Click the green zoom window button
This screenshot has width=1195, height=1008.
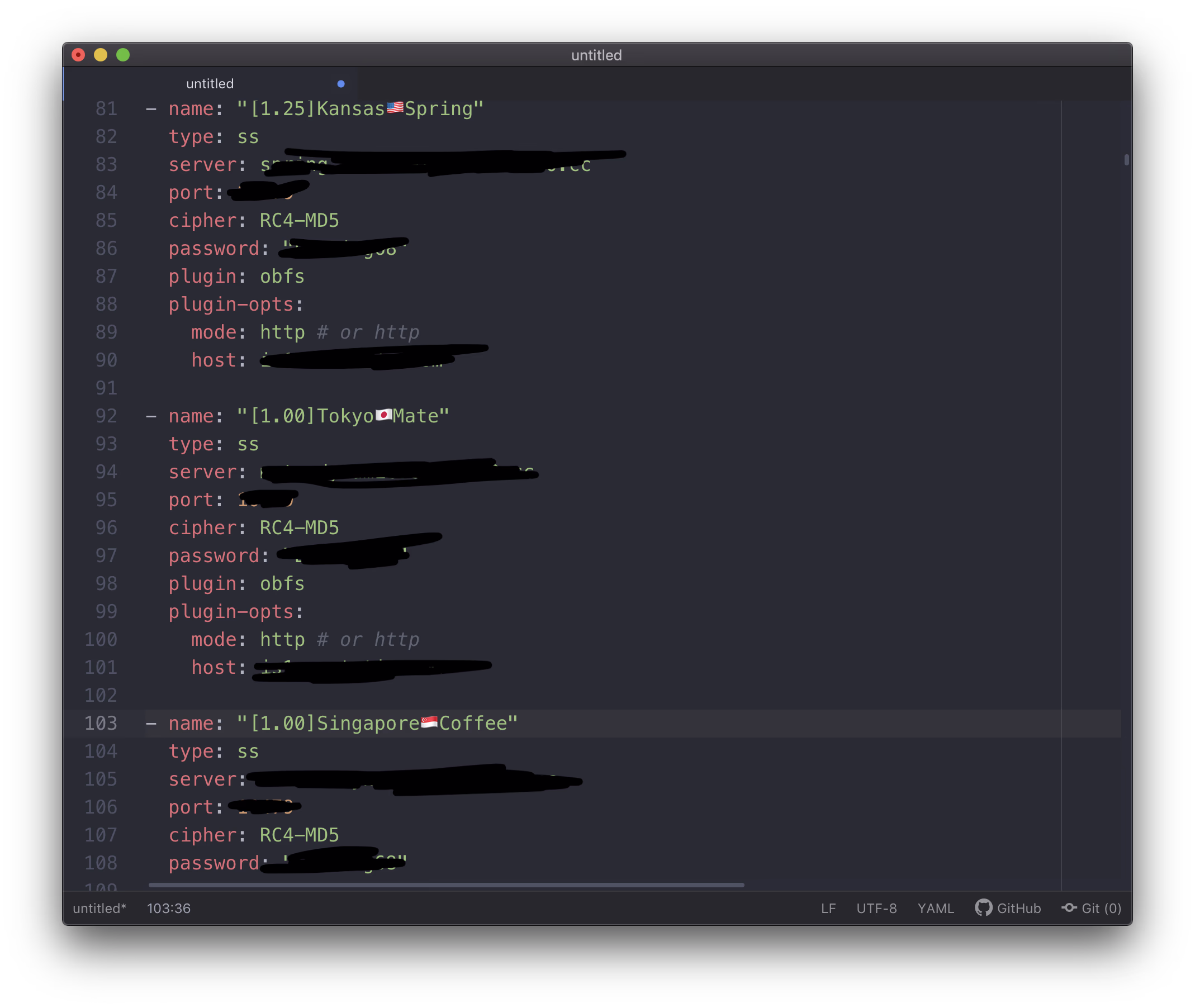123,55
